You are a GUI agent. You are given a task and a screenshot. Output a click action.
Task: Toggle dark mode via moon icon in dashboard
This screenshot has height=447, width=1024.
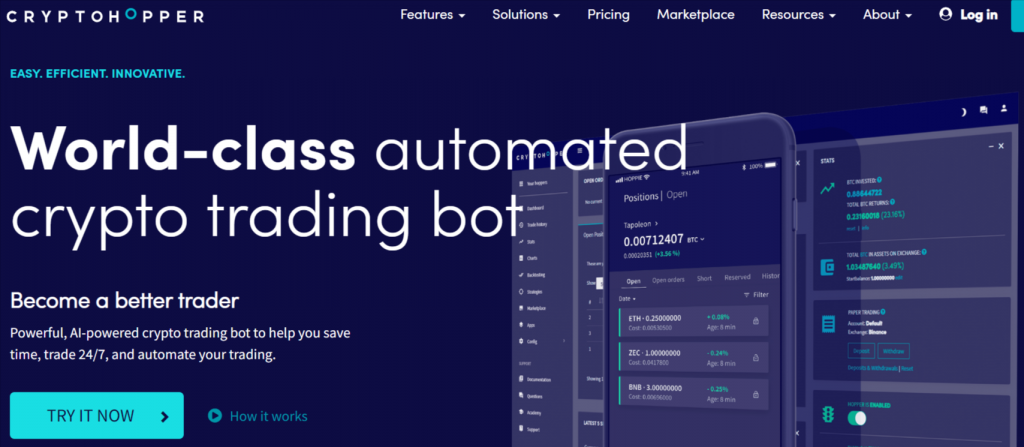[x=963, y=112]
